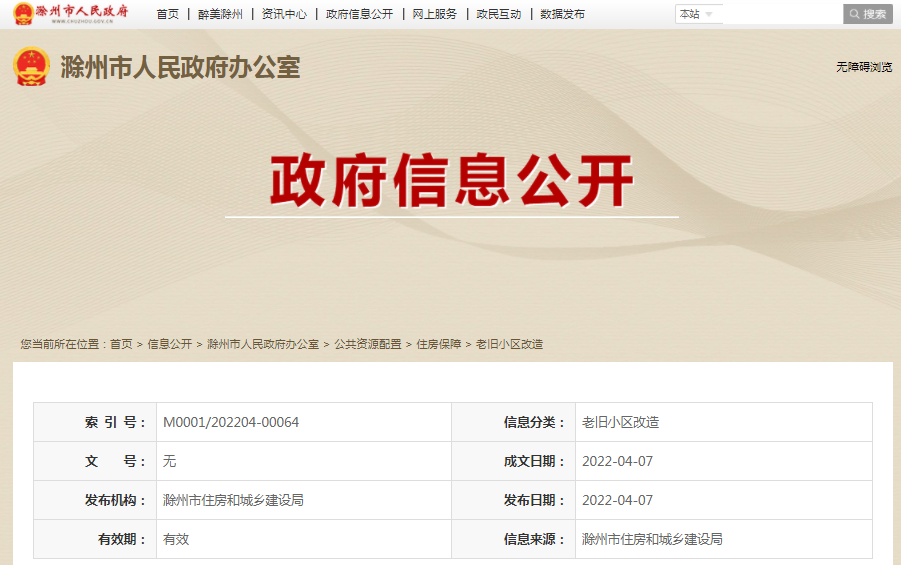Click the 滁州市人民政府办公室 header title
The image size is (901, 565).
click(x=180, y=67)
